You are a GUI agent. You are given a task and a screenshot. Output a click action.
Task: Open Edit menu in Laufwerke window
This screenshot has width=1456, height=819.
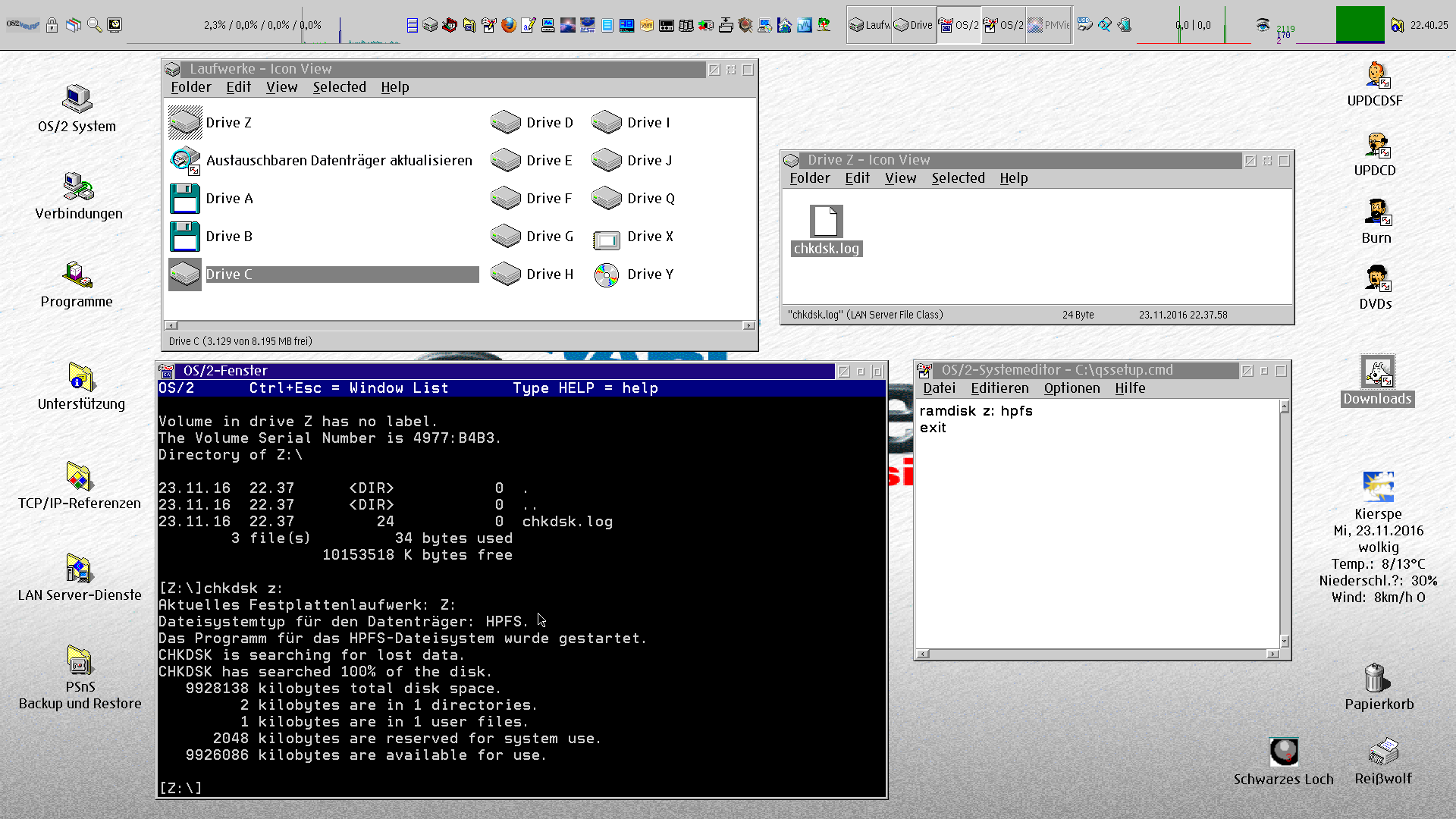point(238,87)
